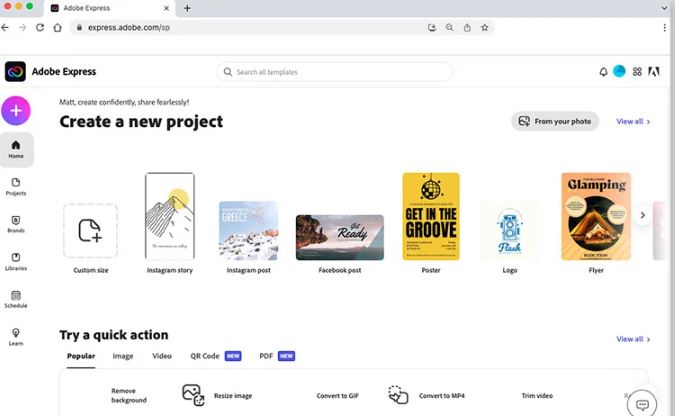The image size is (675, 416).
Task: Select the Adobe Express browser tab
Action: point(110,8)
